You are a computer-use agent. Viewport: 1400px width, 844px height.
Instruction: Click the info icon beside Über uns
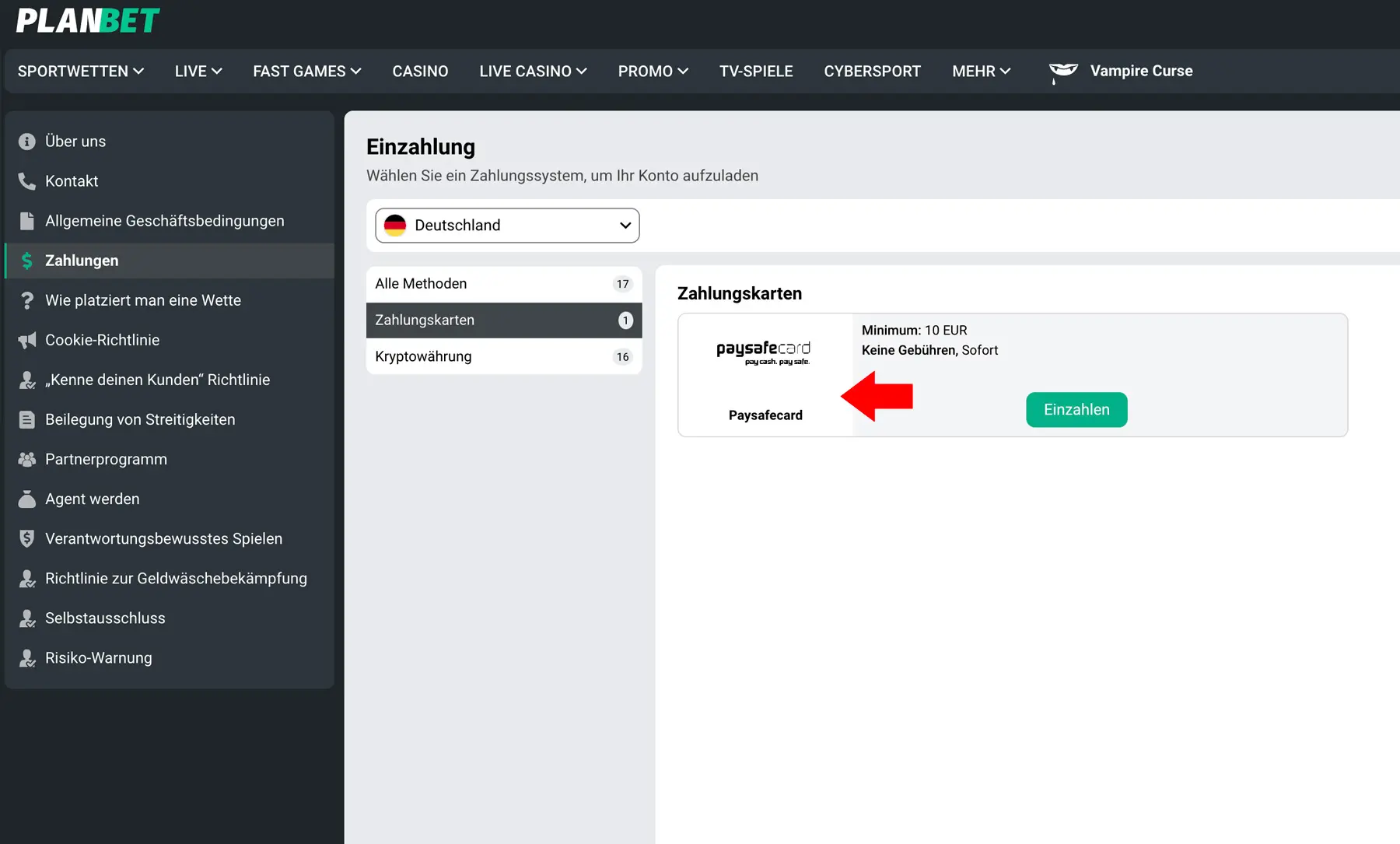tap(26, 141)
